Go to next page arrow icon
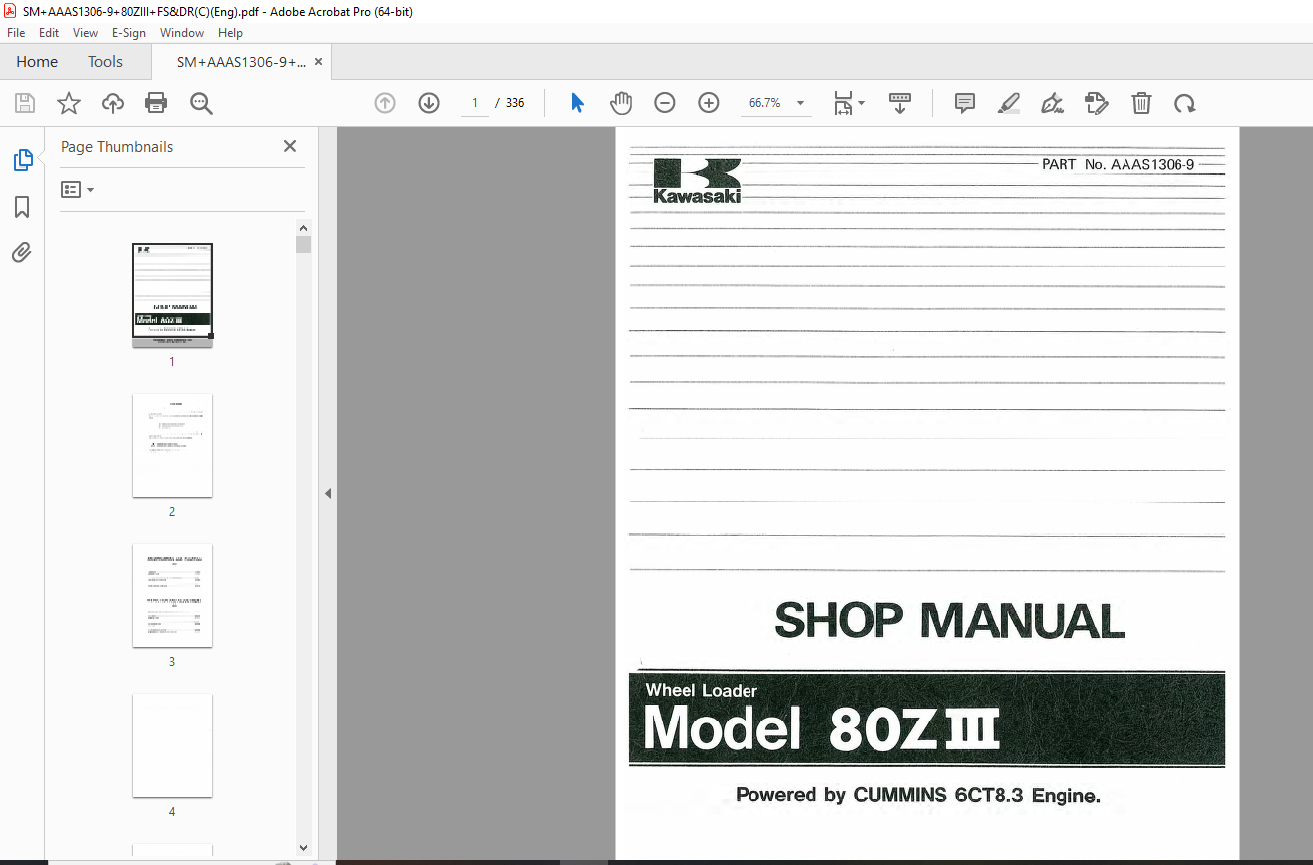Screen dimensions: 1313x865 point(429,103)
